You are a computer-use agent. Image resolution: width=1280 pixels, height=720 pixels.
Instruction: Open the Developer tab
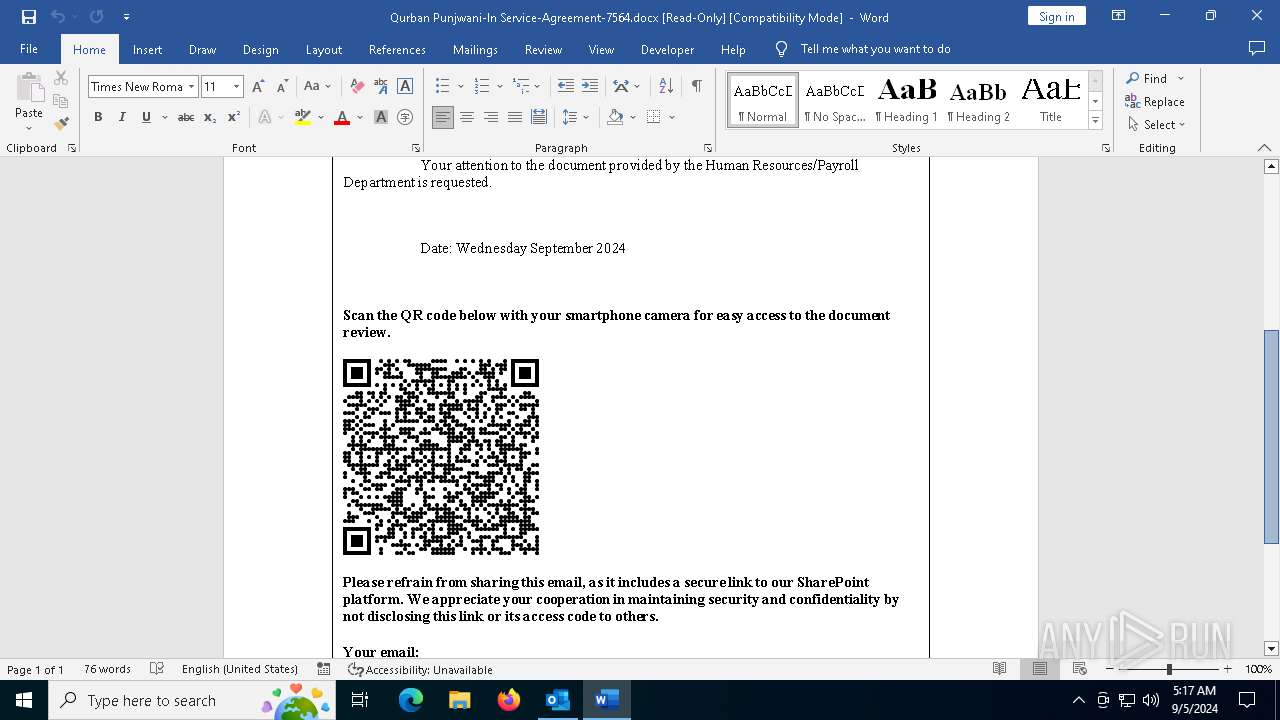(x=667, y=49)
